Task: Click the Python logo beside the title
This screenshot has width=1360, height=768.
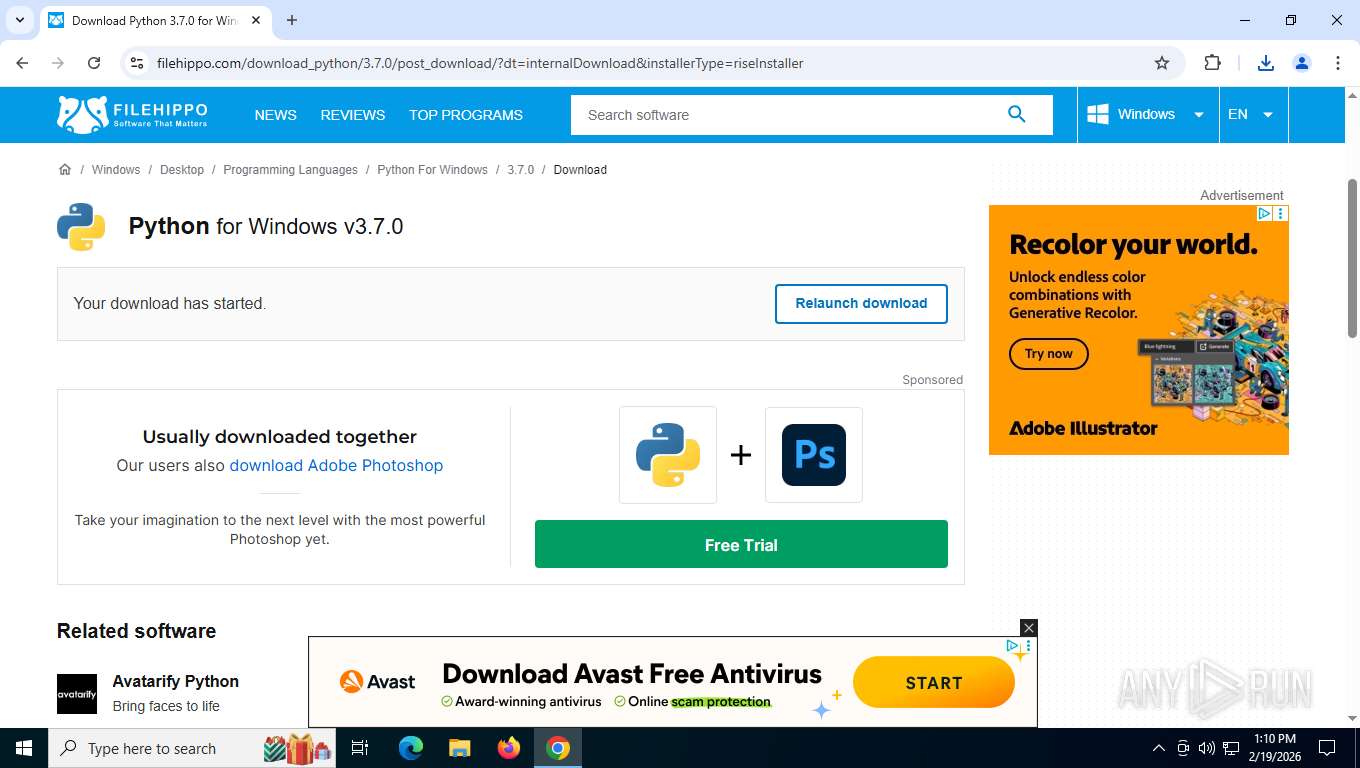Action: [x=81, y=227]
